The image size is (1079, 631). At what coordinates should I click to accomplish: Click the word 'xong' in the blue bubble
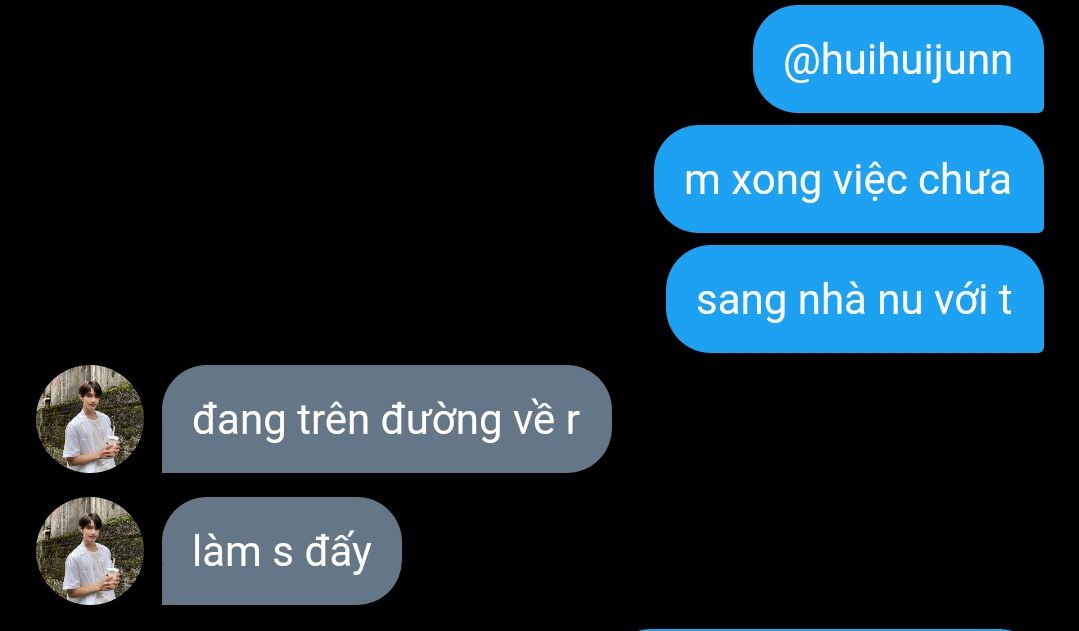click(776, 183)
